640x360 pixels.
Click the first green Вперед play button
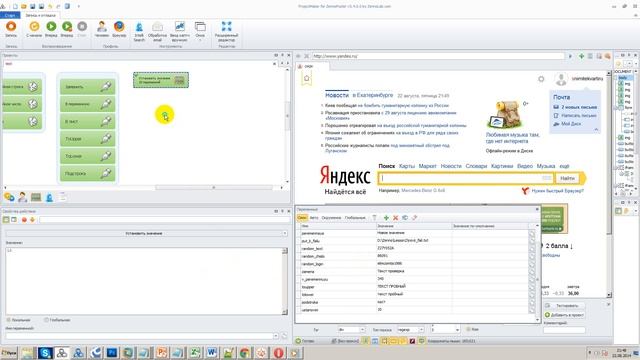click(51, 29)
